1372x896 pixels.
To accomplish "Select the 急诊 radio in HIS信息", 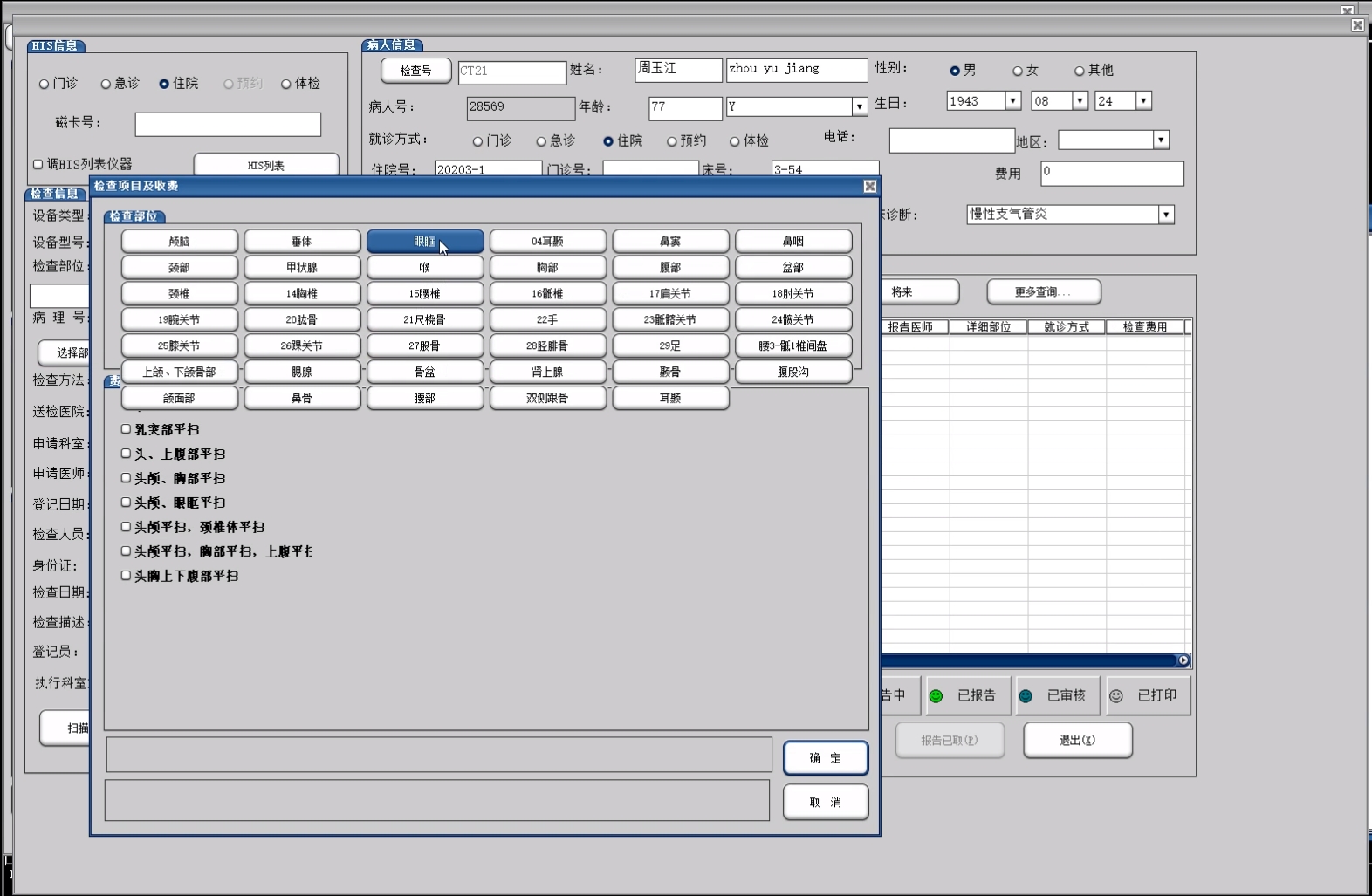I will [x=106, y=84].
